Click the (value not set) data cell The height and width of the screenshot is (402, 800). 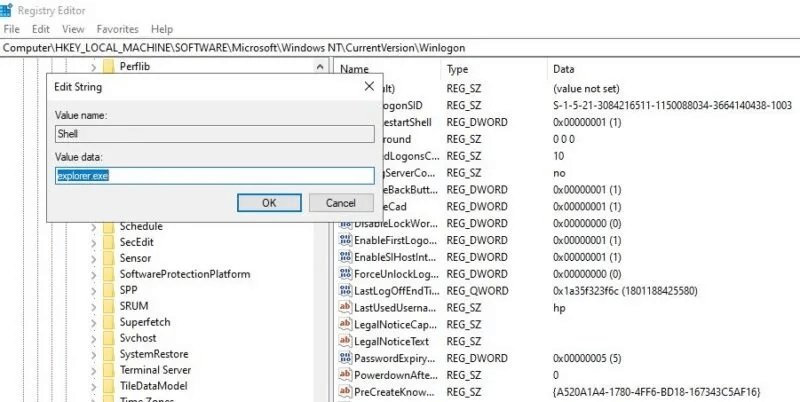pyautogui.click(x=586, y=89)
